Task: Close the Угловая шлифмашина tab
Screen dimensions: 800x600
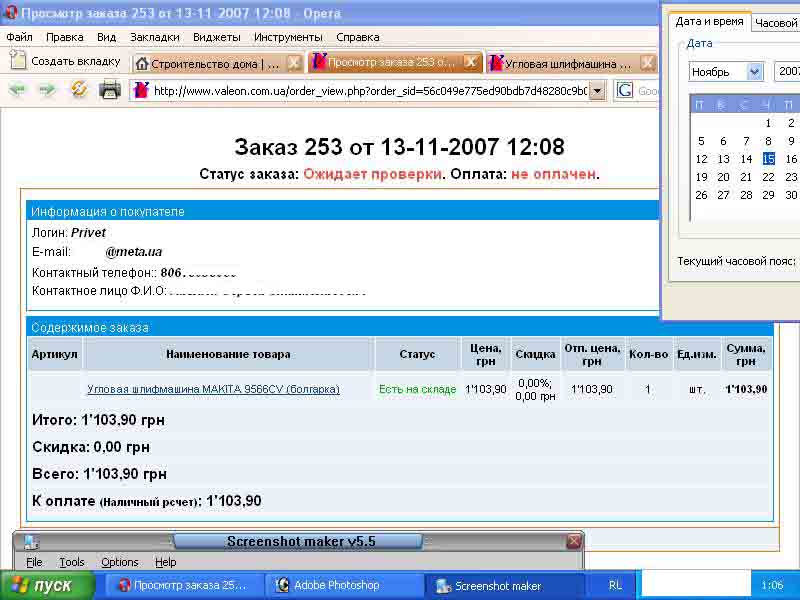Action: tap(647, 63)
